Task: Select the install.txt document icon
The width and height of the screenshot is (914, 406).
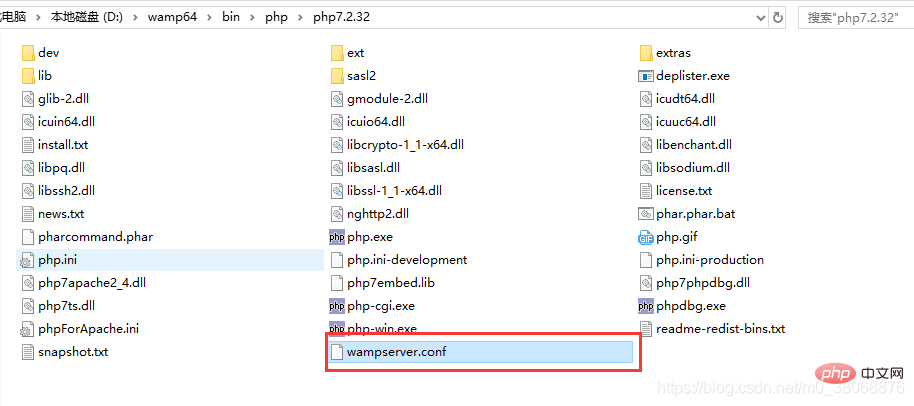Action: tap(29, 145)
